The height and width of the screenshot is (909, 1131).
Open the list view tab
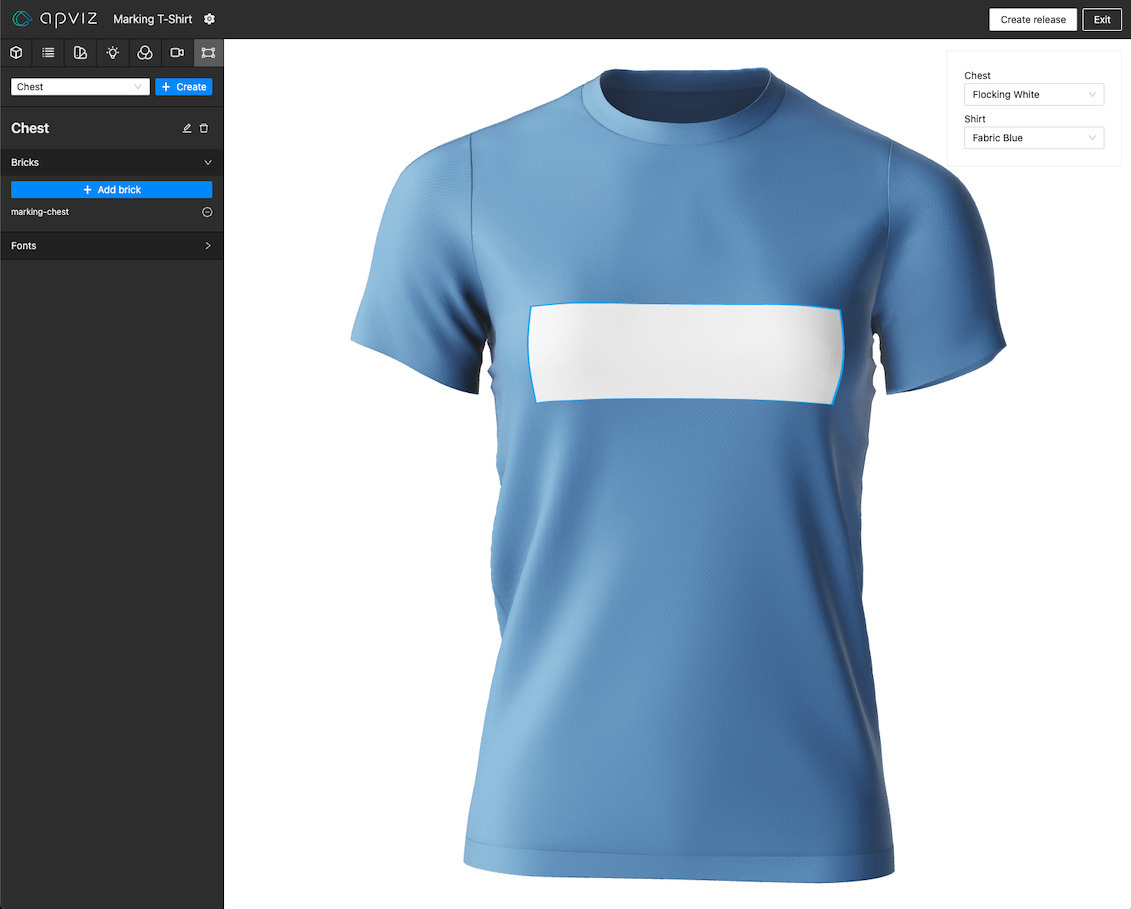point(48,53)
